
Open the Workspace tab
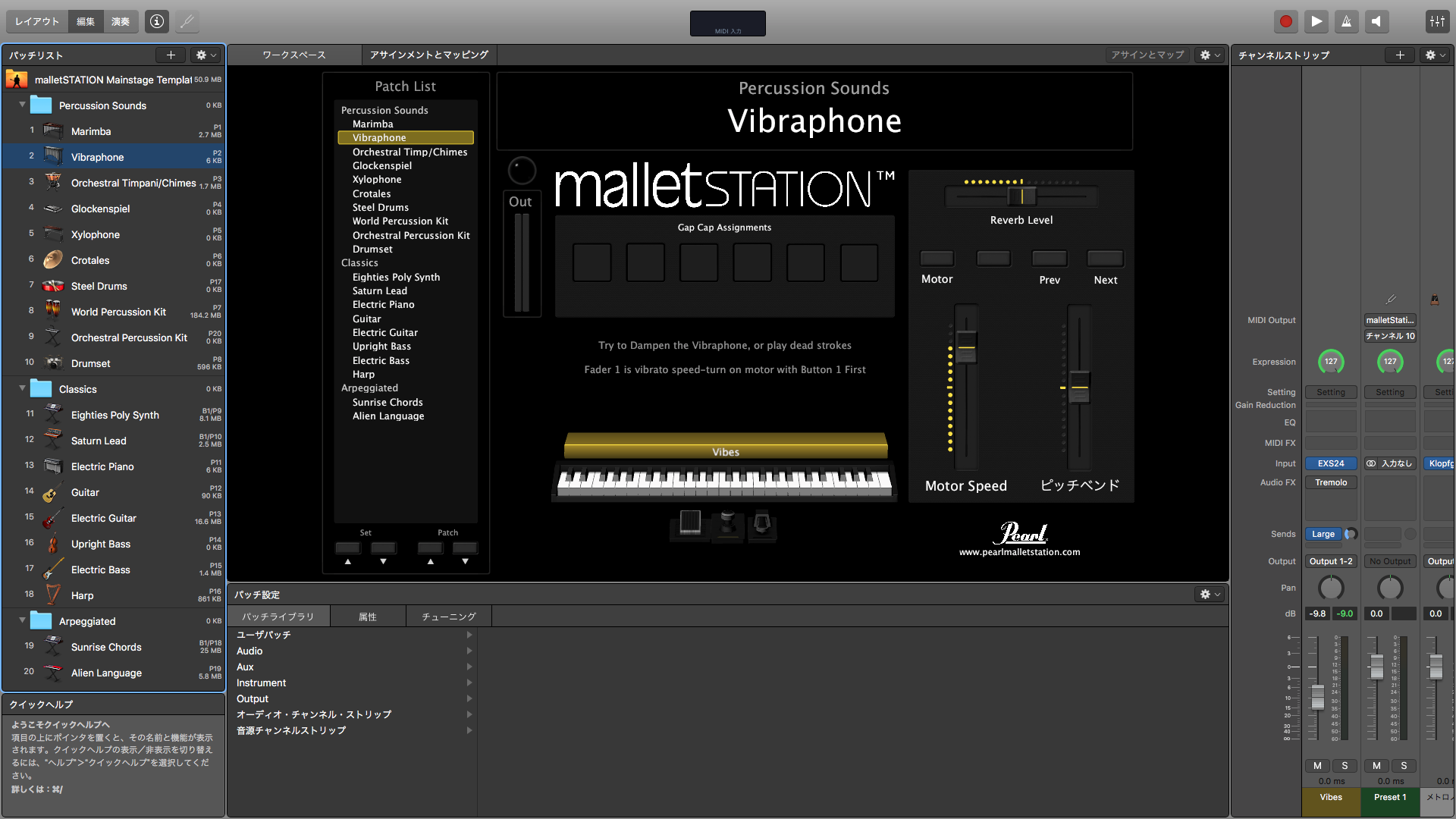[x=294, y=55]
